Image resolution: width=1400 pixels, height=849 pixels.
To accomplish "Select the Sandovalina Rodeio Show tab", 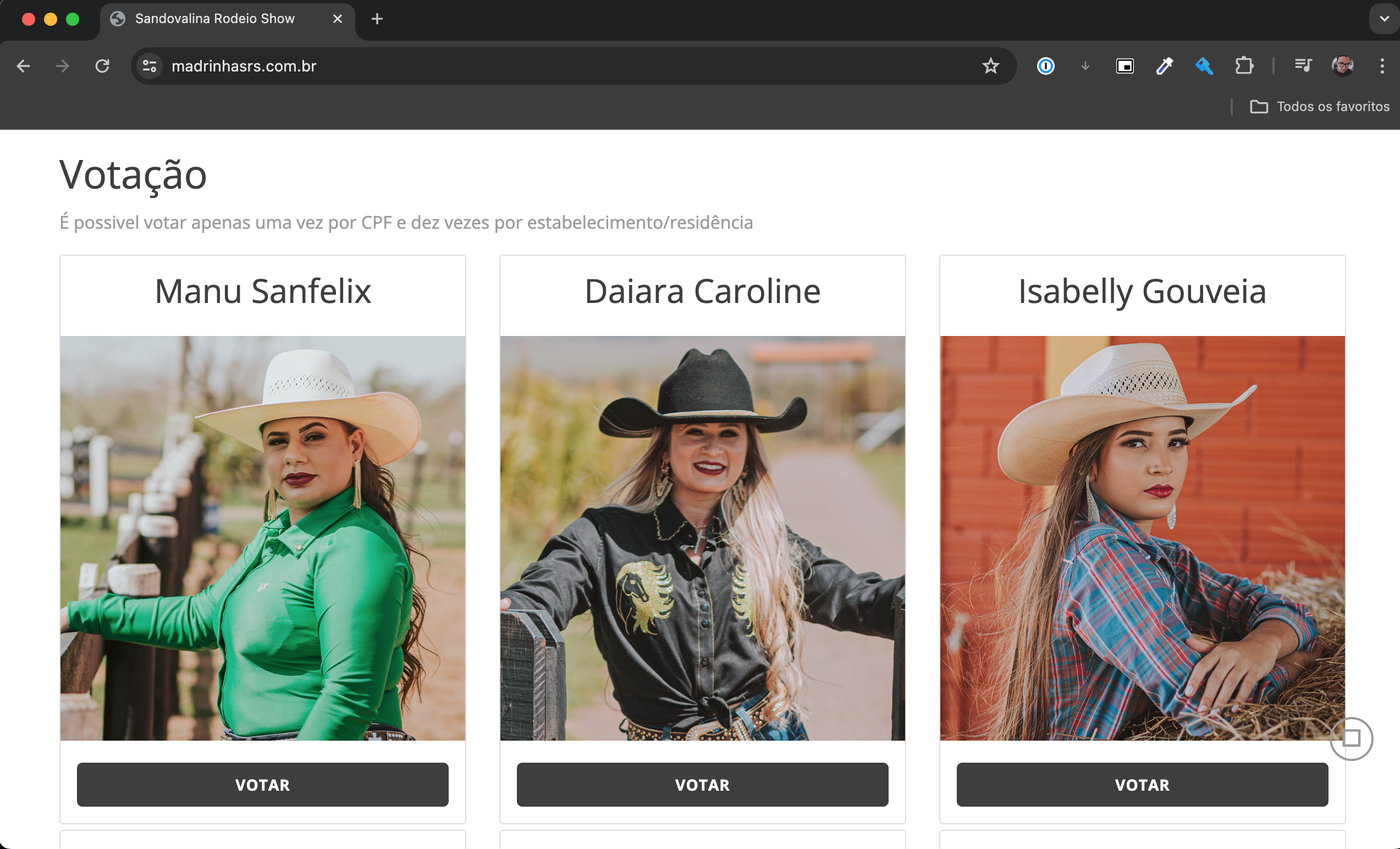I will point(227,20).
